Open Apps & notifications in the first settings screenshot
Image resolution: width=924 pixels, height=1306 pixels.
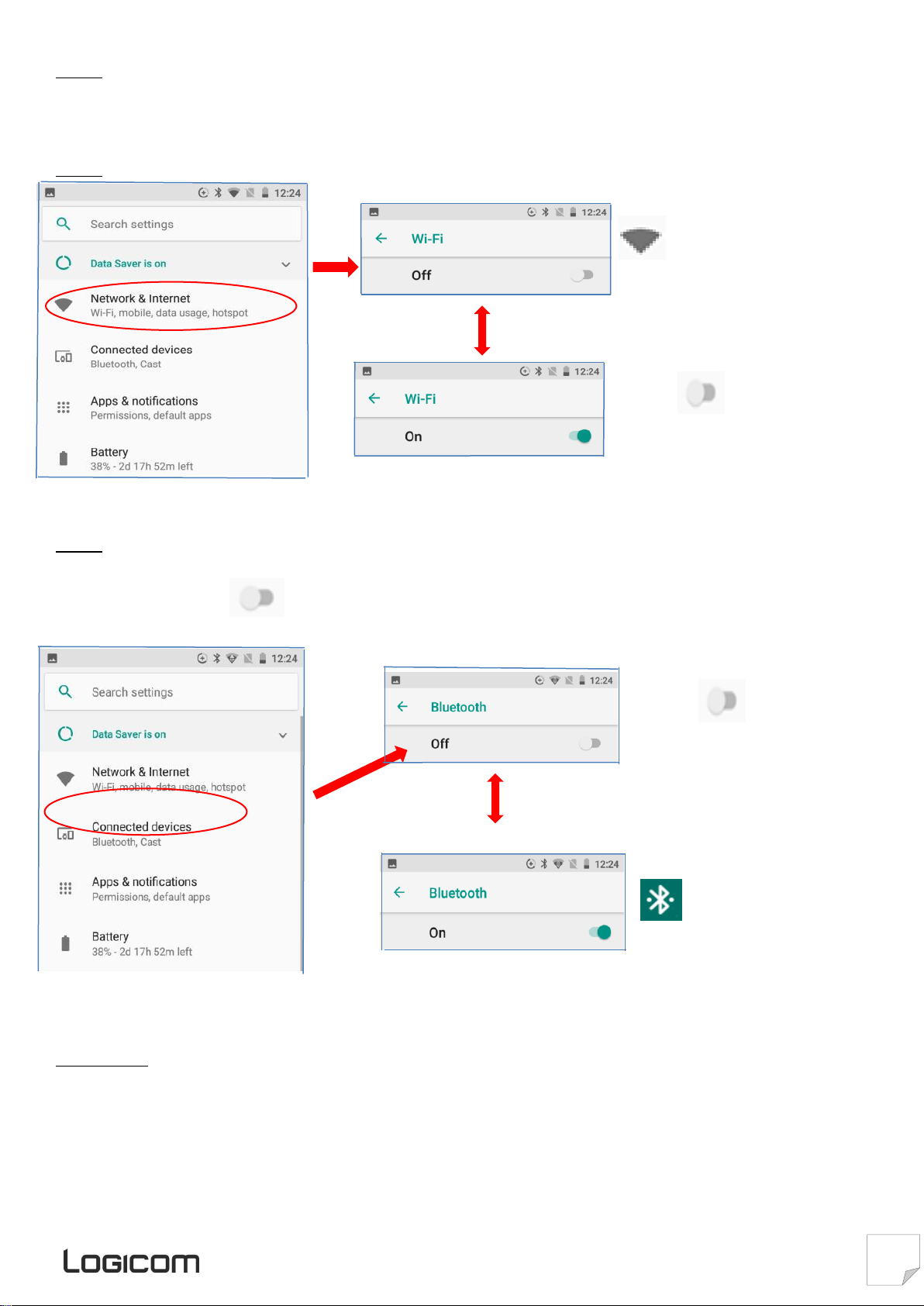[x=172, y=408]
